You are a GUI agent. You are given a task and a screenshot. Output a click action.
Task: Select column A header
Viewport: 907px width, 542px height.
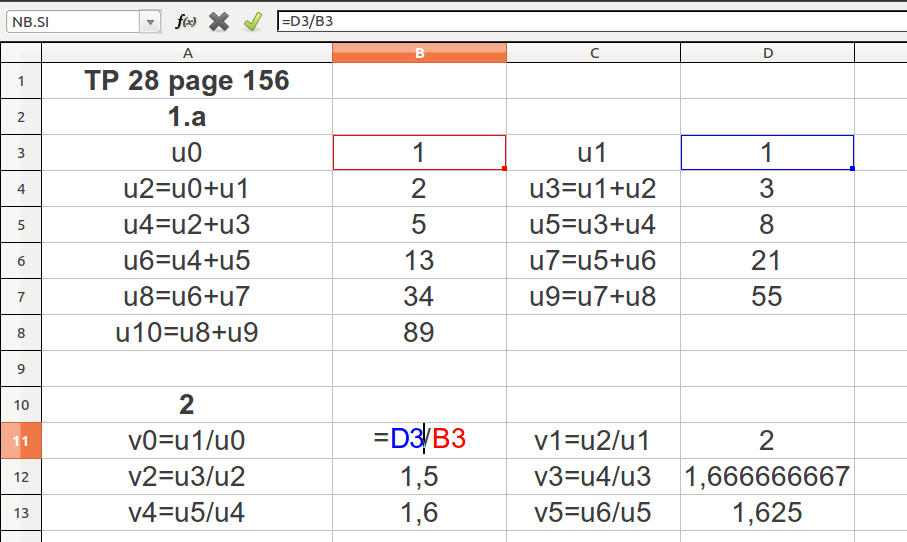[187, 53]
